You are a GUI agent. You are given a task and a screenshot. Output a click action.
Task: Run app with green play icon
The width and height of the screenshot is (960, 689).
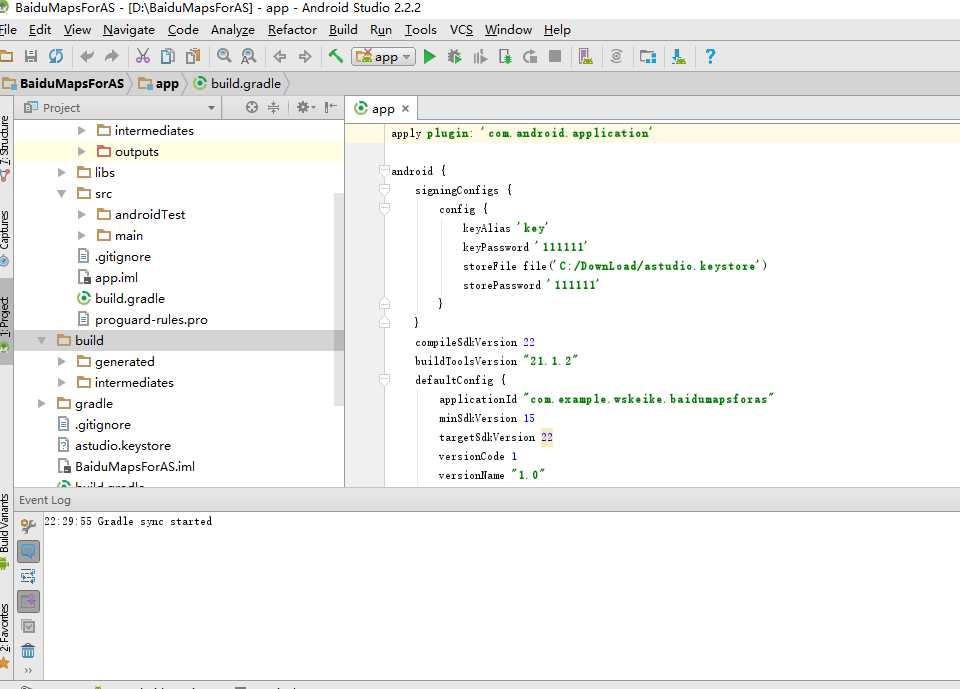tap(430, 56)
